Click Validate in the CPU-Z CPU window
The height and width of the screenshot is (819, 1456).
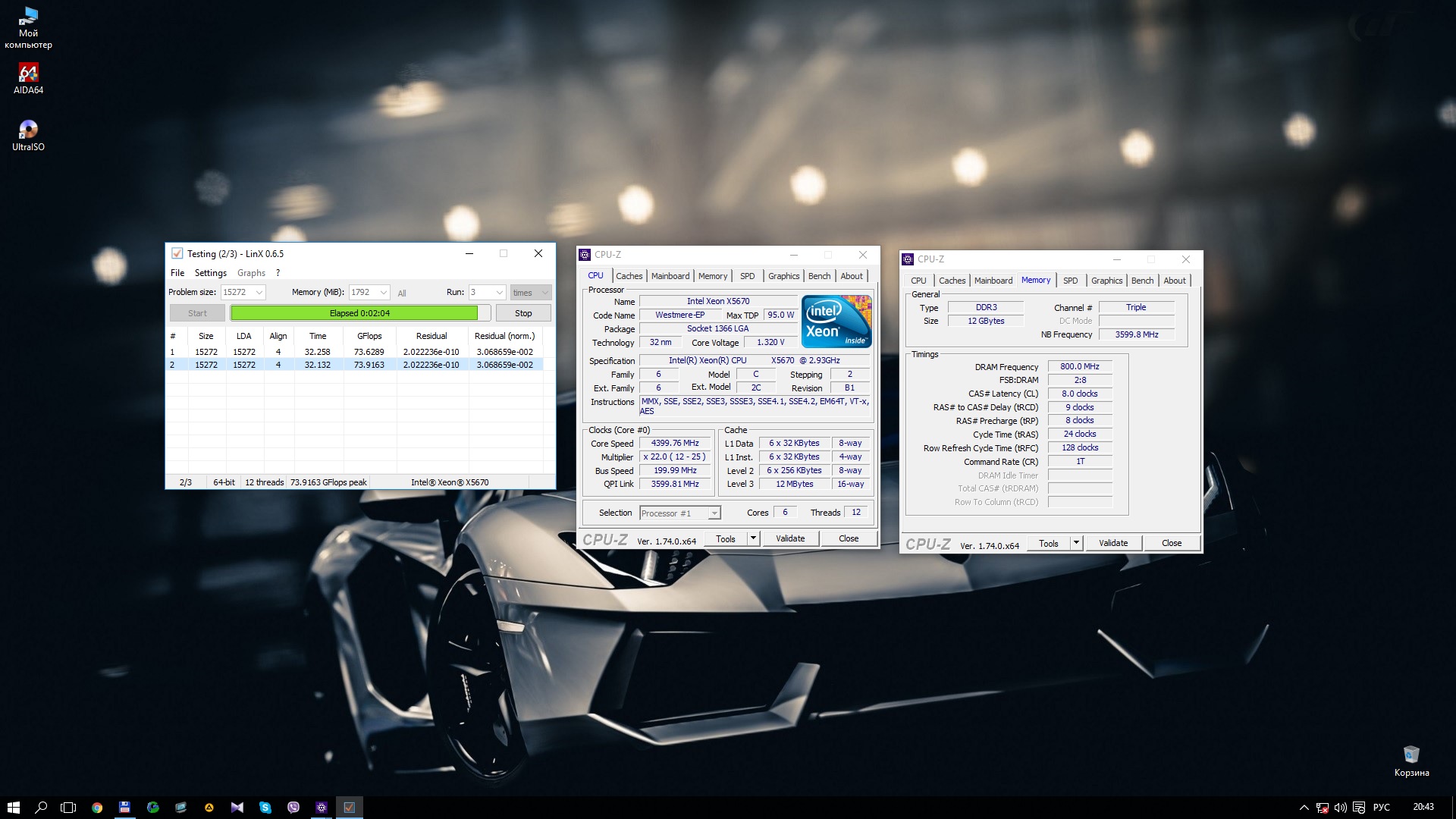coord(789,538)
